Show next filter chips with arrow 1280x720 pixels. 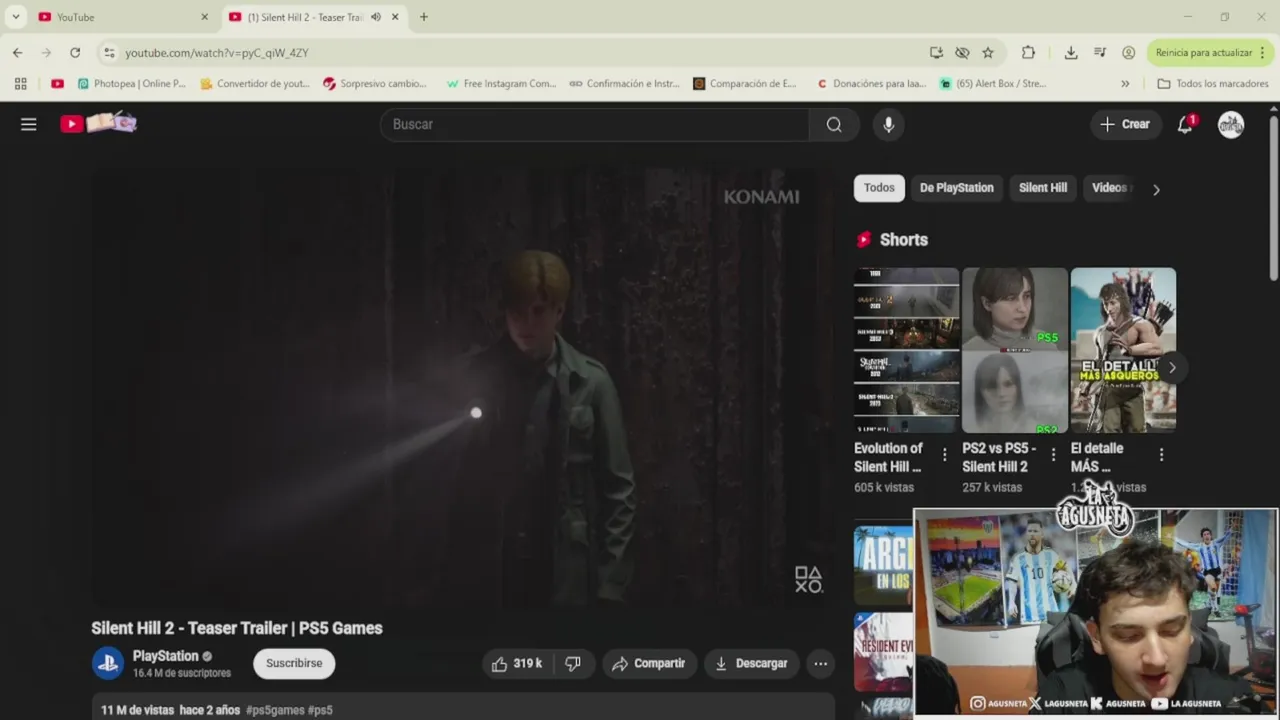(1156, 189)
